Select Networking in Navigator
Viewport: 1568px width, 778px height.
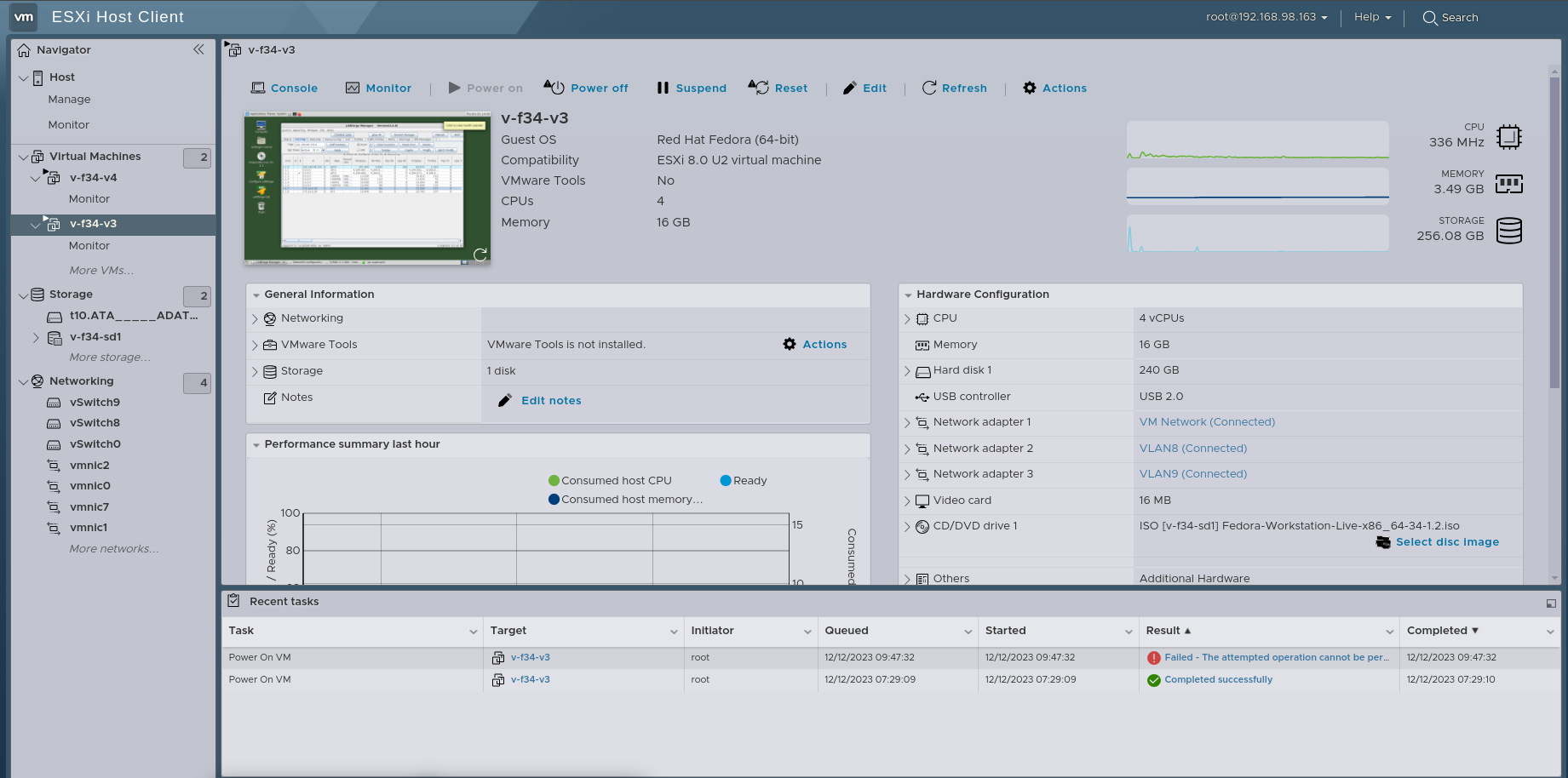pos(81,380)
